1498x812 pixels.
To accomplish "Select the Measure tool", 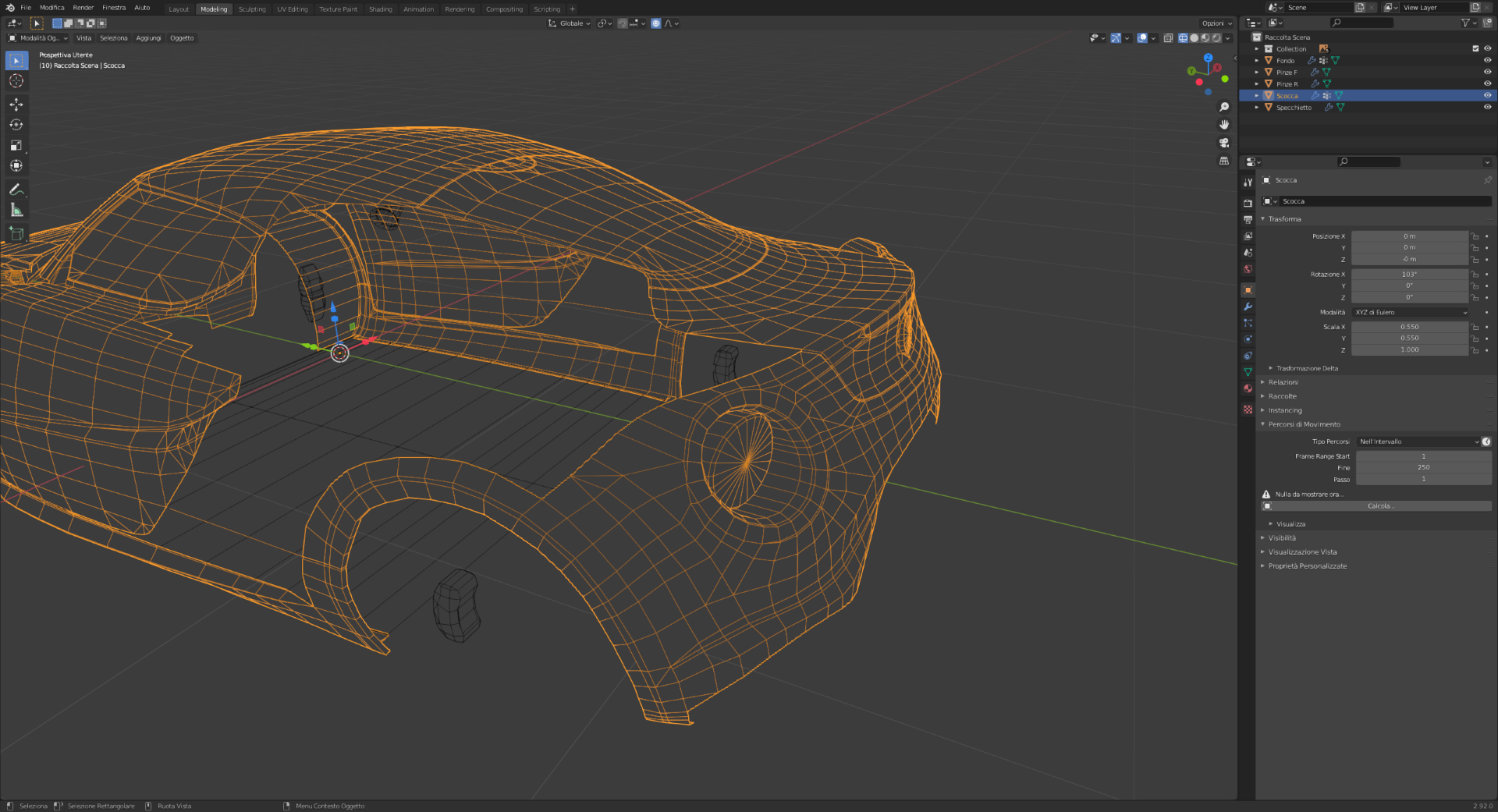I will [x=16, y=210].
